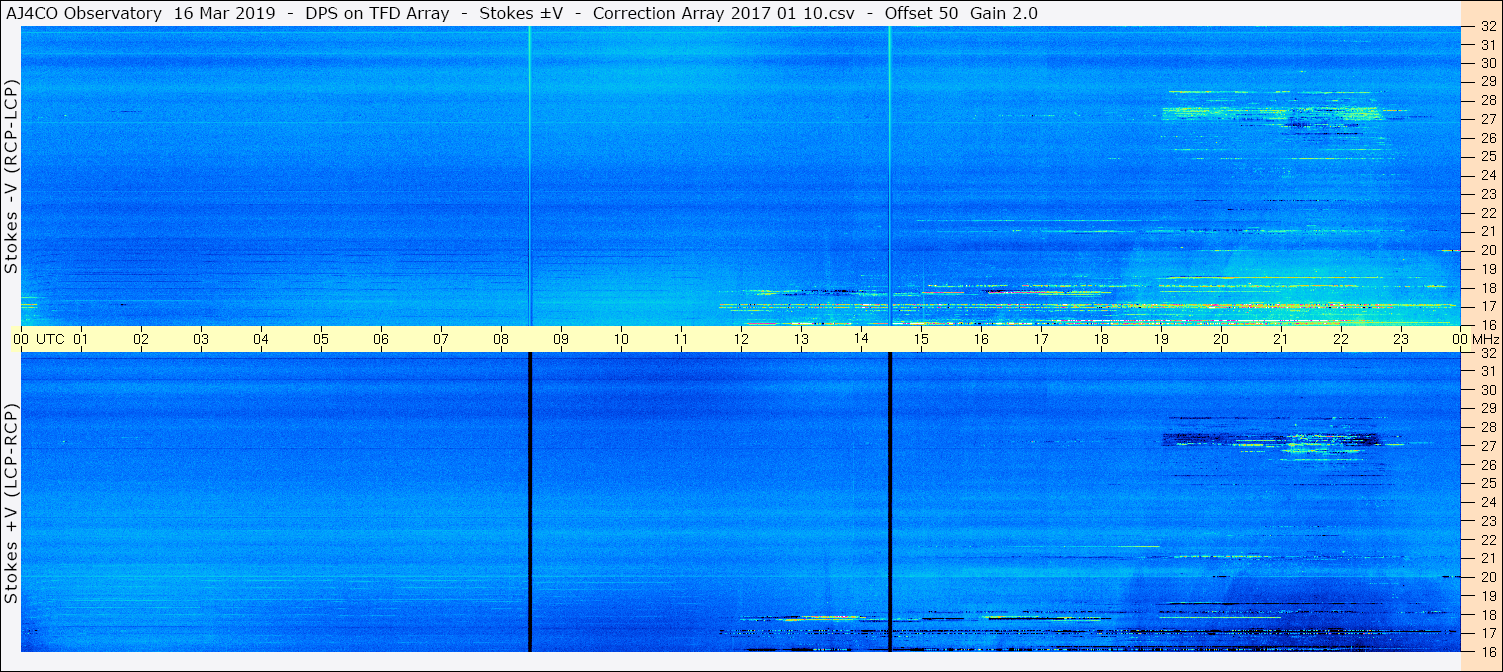This screenshot has width=1503, height=672.
Task: Select the 10 hour tick on time axis
Action: pyautogui.click(x=621, y=339)
